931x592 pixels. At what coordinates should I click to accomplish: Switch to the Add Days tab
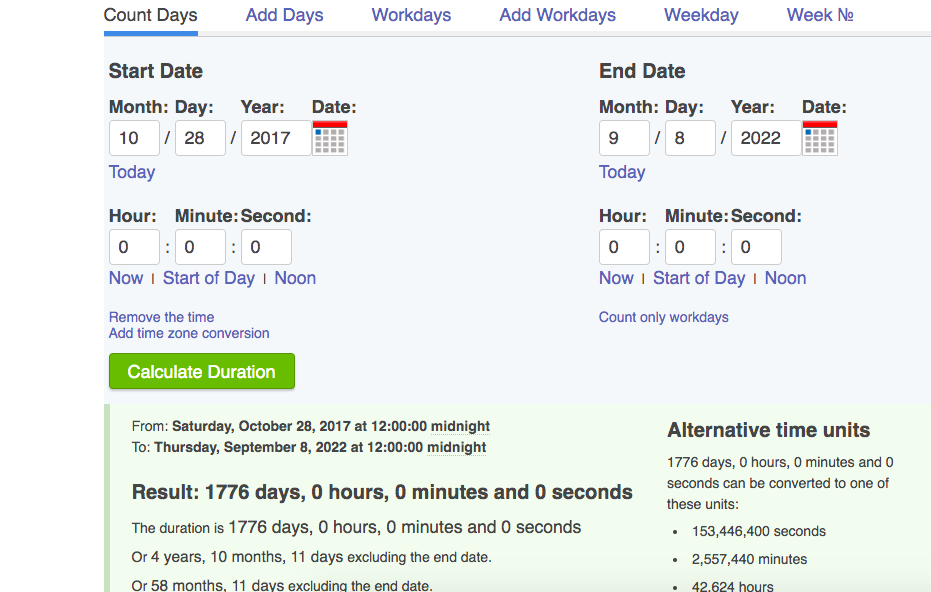click(x=284, y=15)
